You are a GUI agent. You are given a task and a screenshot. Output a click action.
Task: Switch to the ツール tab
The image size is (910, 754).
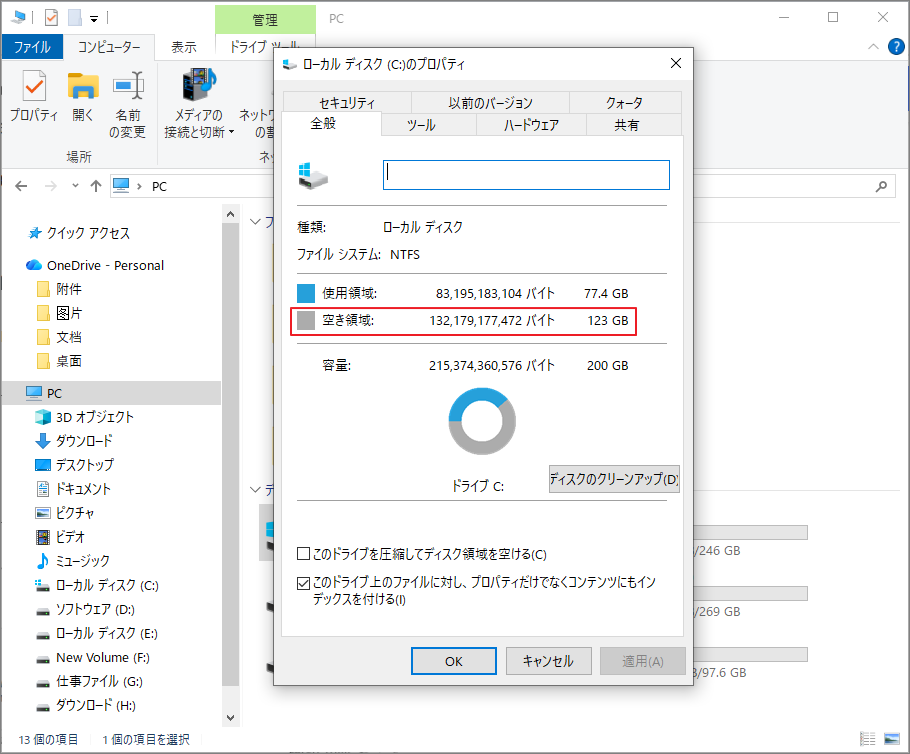[429, 125]
